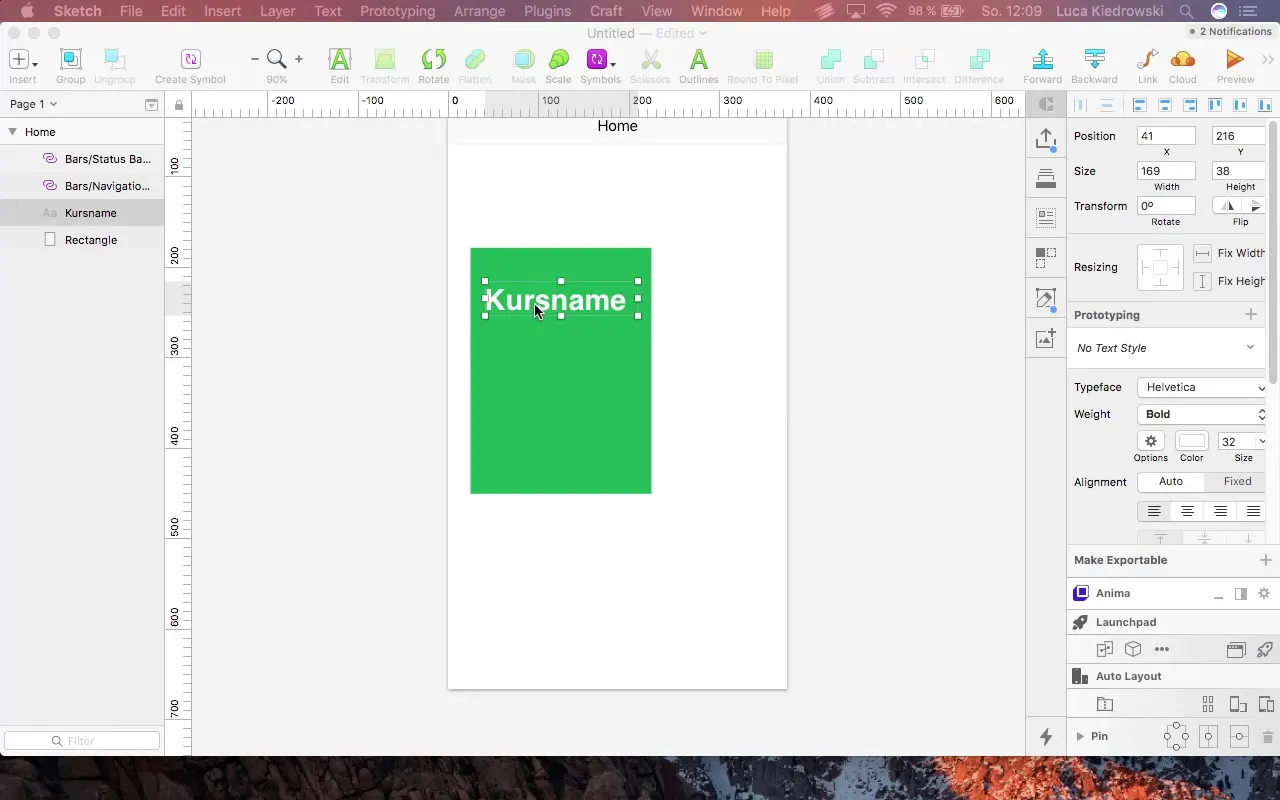Click the Craft Stock image-add icon
The width and height of the screenshot is (1280, 800).
tap(1046, 339)
